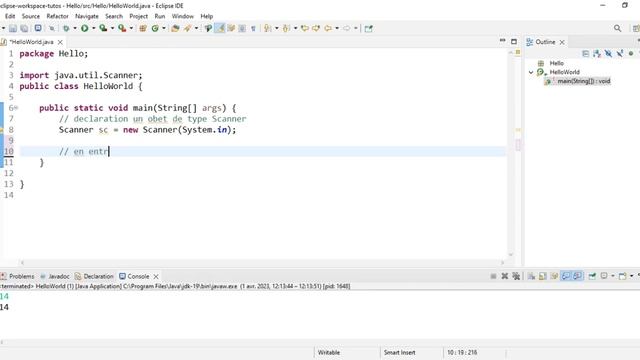
Task: Click line 10 comment in the editor
Action: pos(84,151)
